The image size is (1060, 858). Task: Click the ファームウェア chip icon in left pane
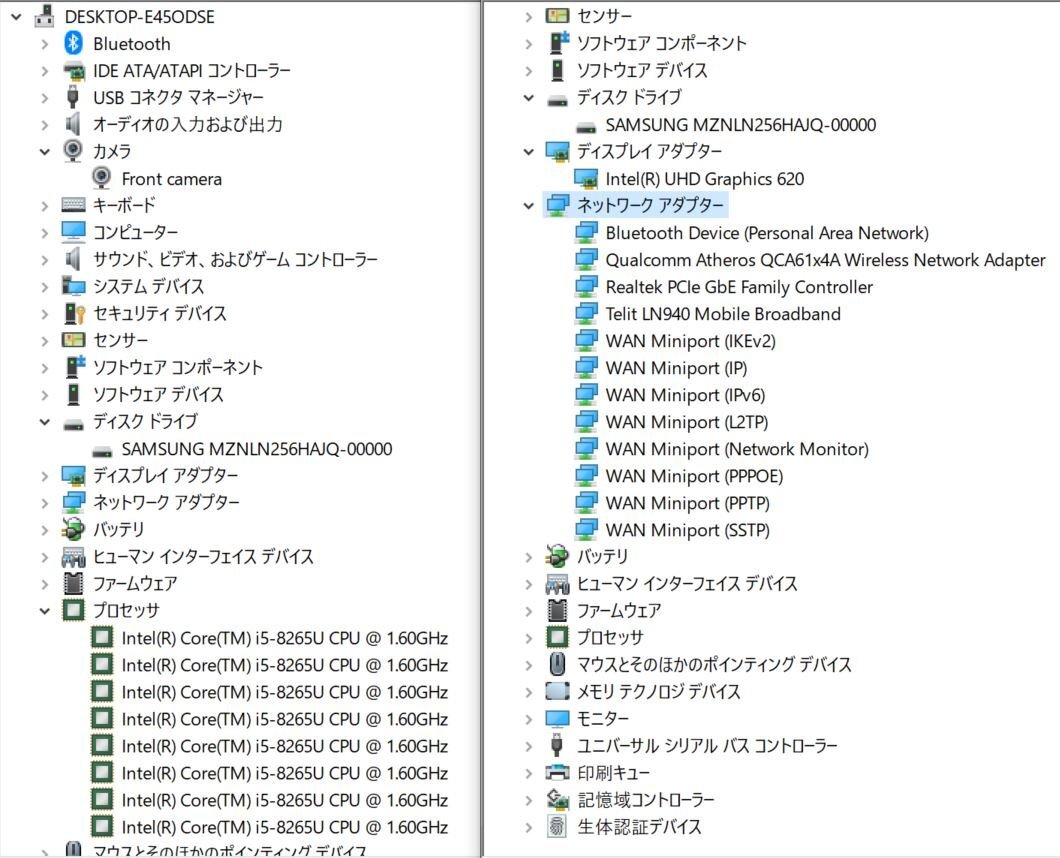click(x=73, y=583)
